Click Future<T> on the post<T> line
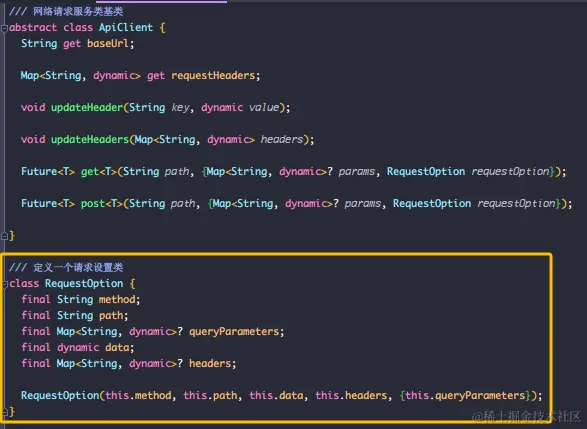The image size is (587, 429). (x=48, y=203)
